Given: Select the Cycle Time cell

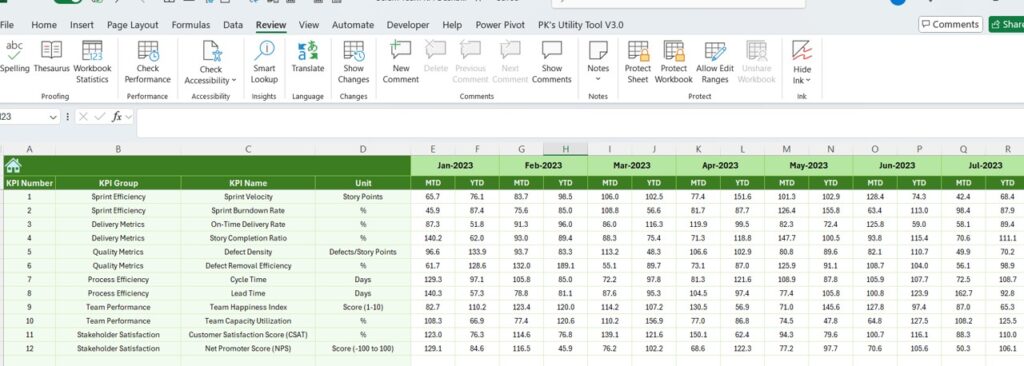Looking at the screenshot, I should point(248,280).
